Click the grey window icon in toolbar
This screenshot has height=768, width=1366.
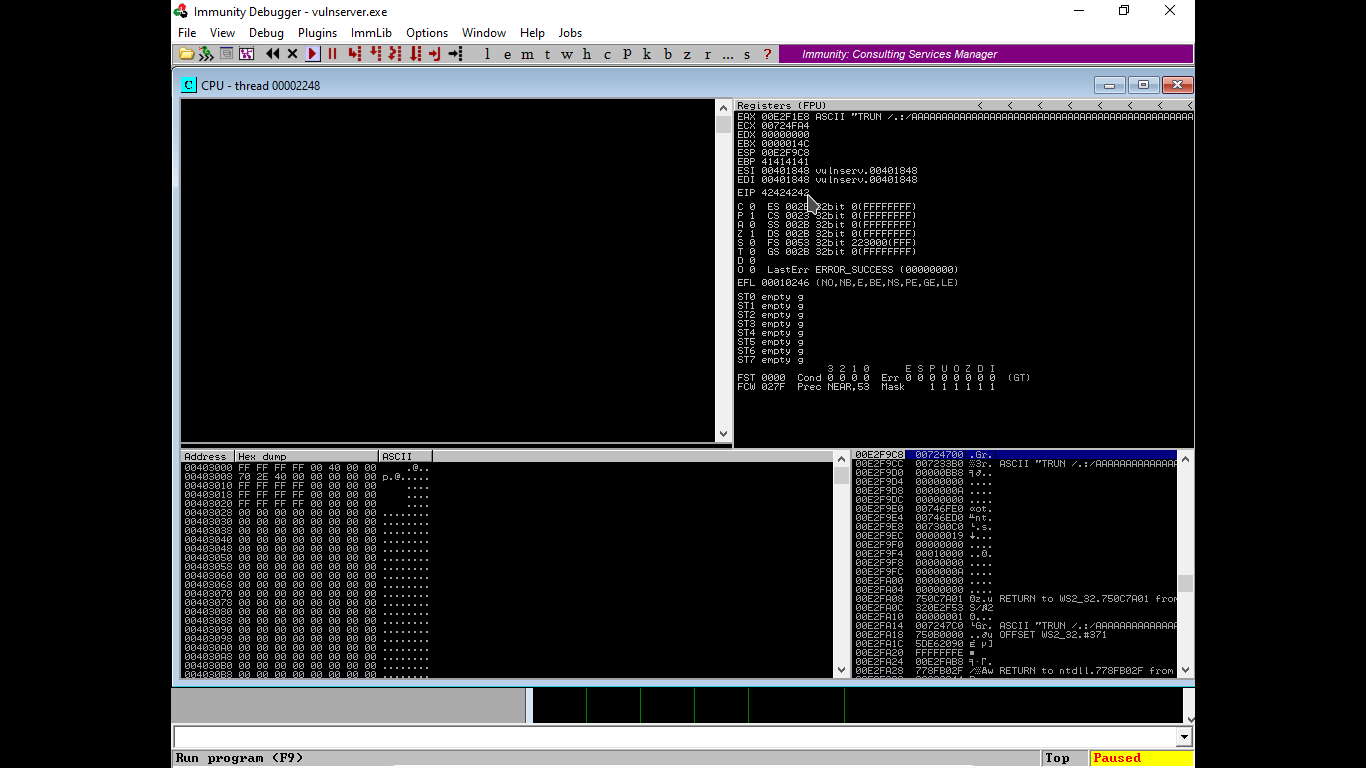pos(226,54)
